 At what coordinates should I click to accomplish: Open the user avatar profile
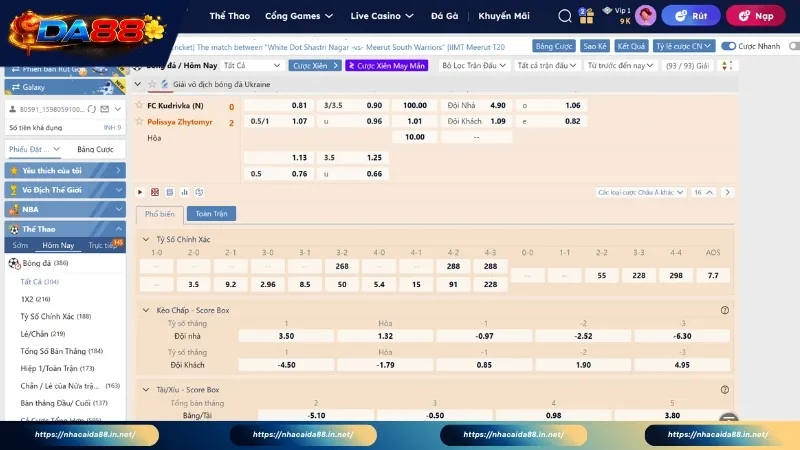[645, 16]
